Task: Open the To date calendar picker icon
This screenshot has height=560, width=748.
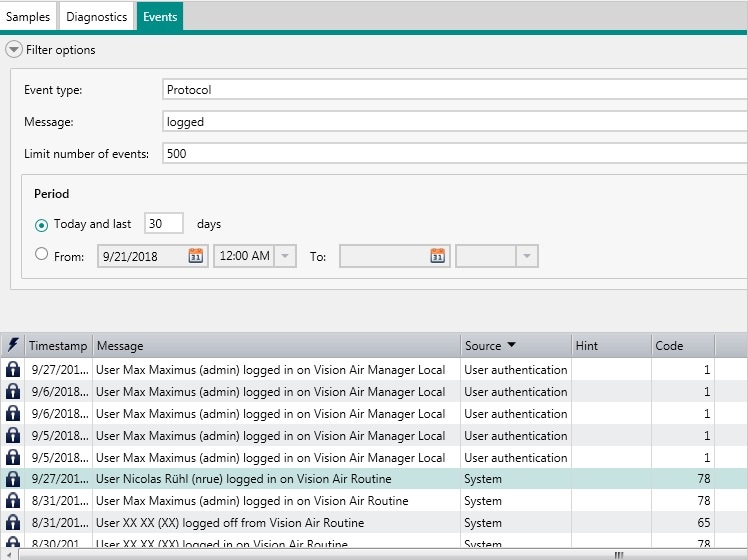Action: pyautogui.click(x=437, y=256)
